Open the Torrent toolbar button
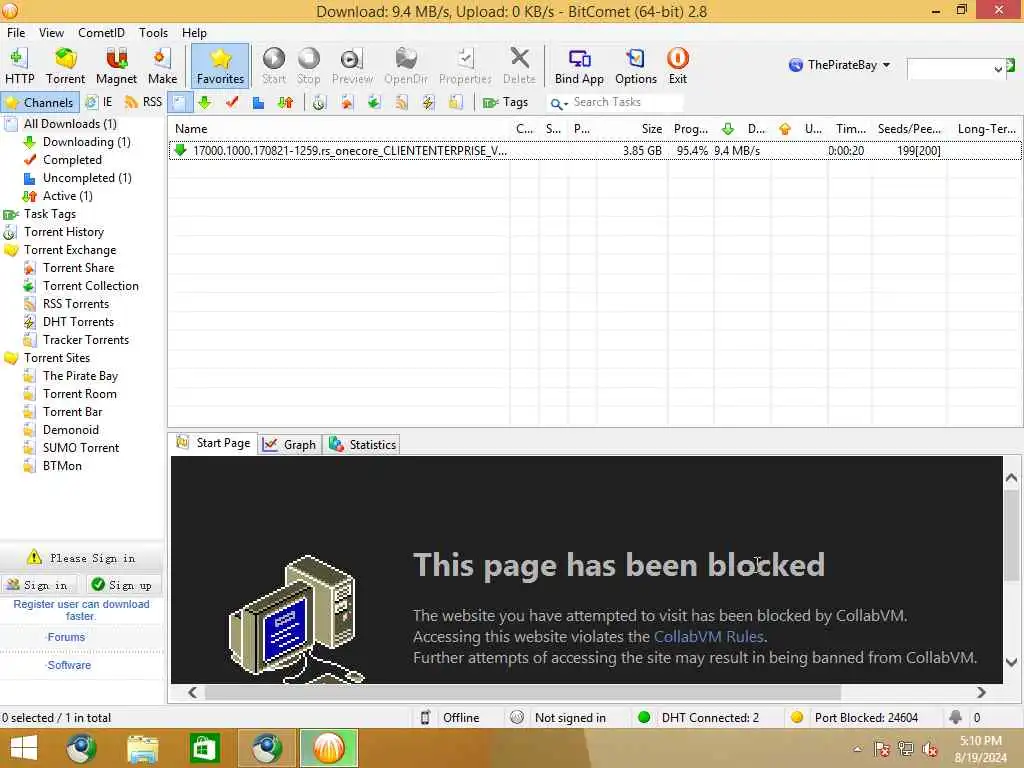Viewport: 1024px width, 768px height. [65, 67]
